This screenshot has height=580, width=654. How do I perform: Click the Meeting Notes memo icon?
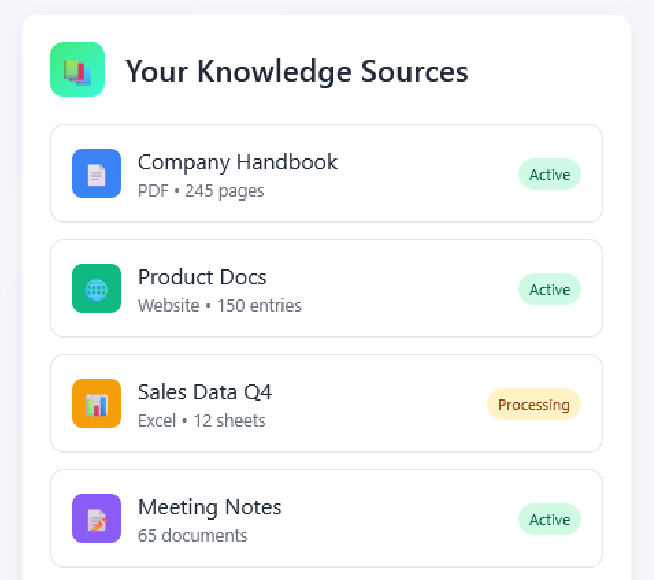[x=96, y=519]
